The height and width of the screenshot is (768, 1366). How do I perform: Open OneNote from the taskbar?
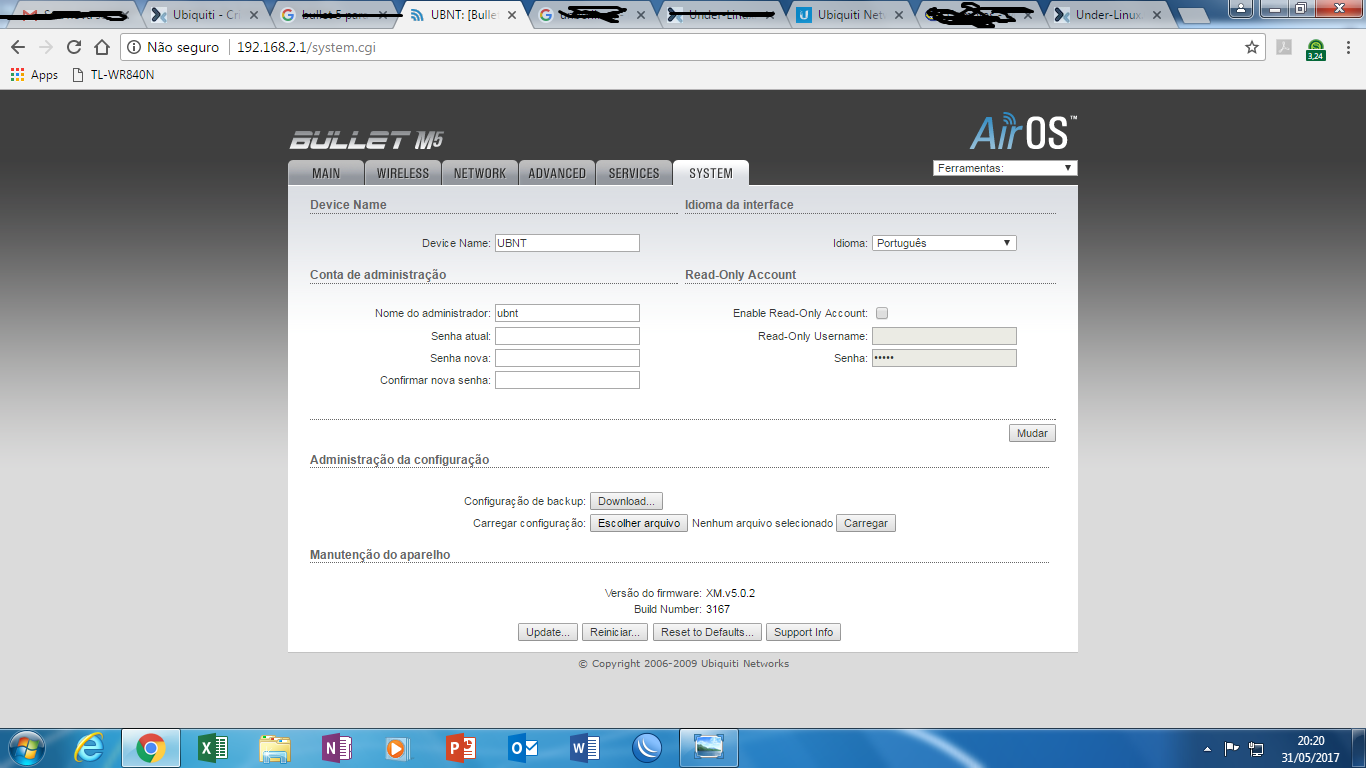[x=337, y=747]
